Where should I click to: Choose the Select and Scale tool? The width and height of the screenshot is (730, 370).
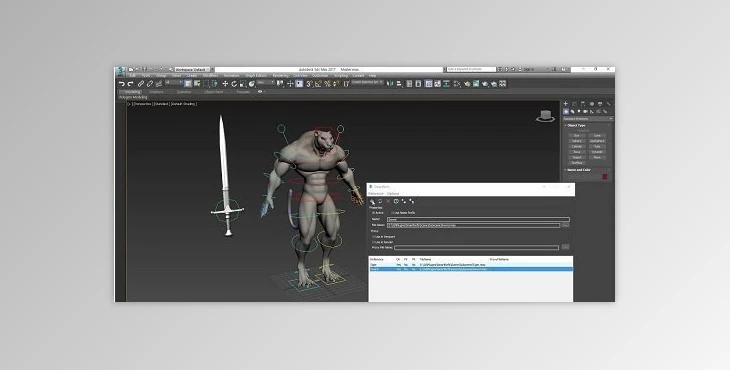243,84
